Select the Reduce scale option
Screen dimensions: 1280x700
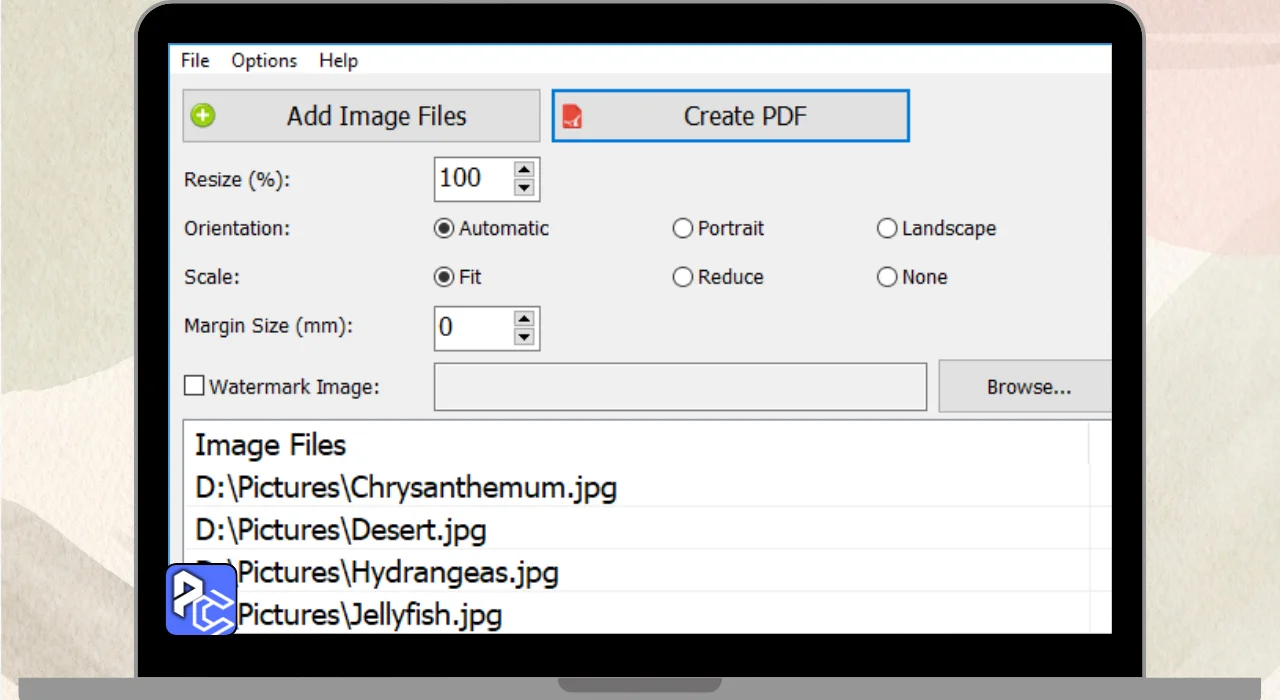pyautogui.click(x=683, y=278)
